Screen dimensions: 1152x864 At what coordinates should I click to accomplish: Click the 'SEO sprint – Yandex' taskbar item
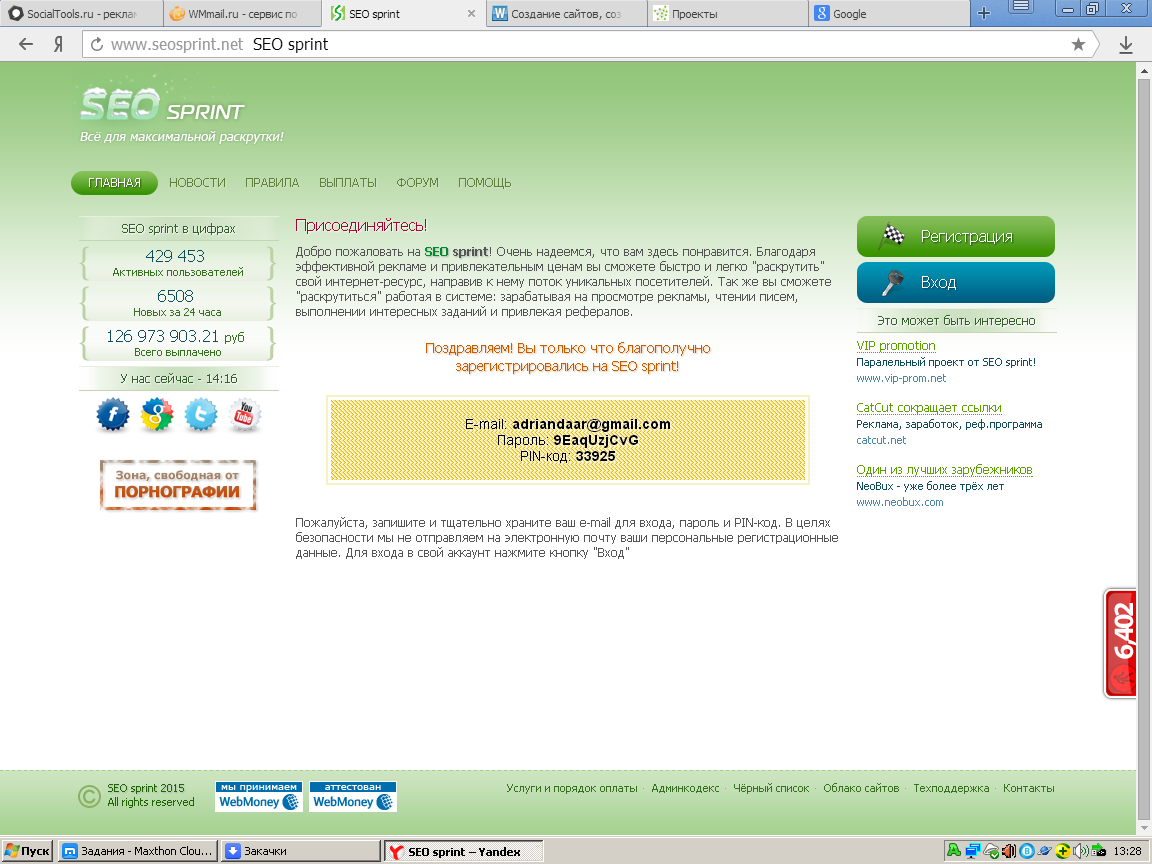464,852
